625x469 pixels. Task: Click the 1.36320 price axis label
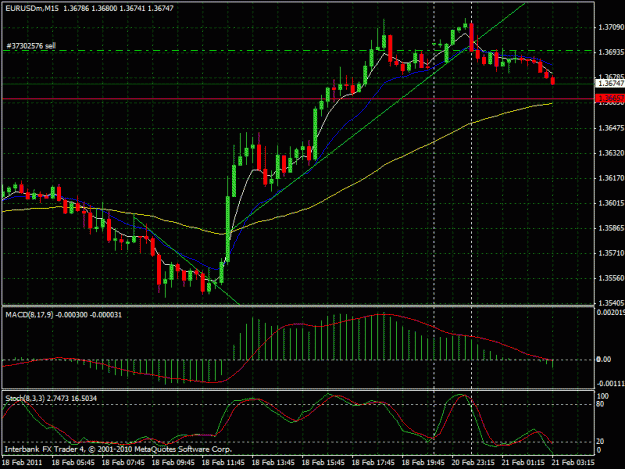[x=611, y=153]
